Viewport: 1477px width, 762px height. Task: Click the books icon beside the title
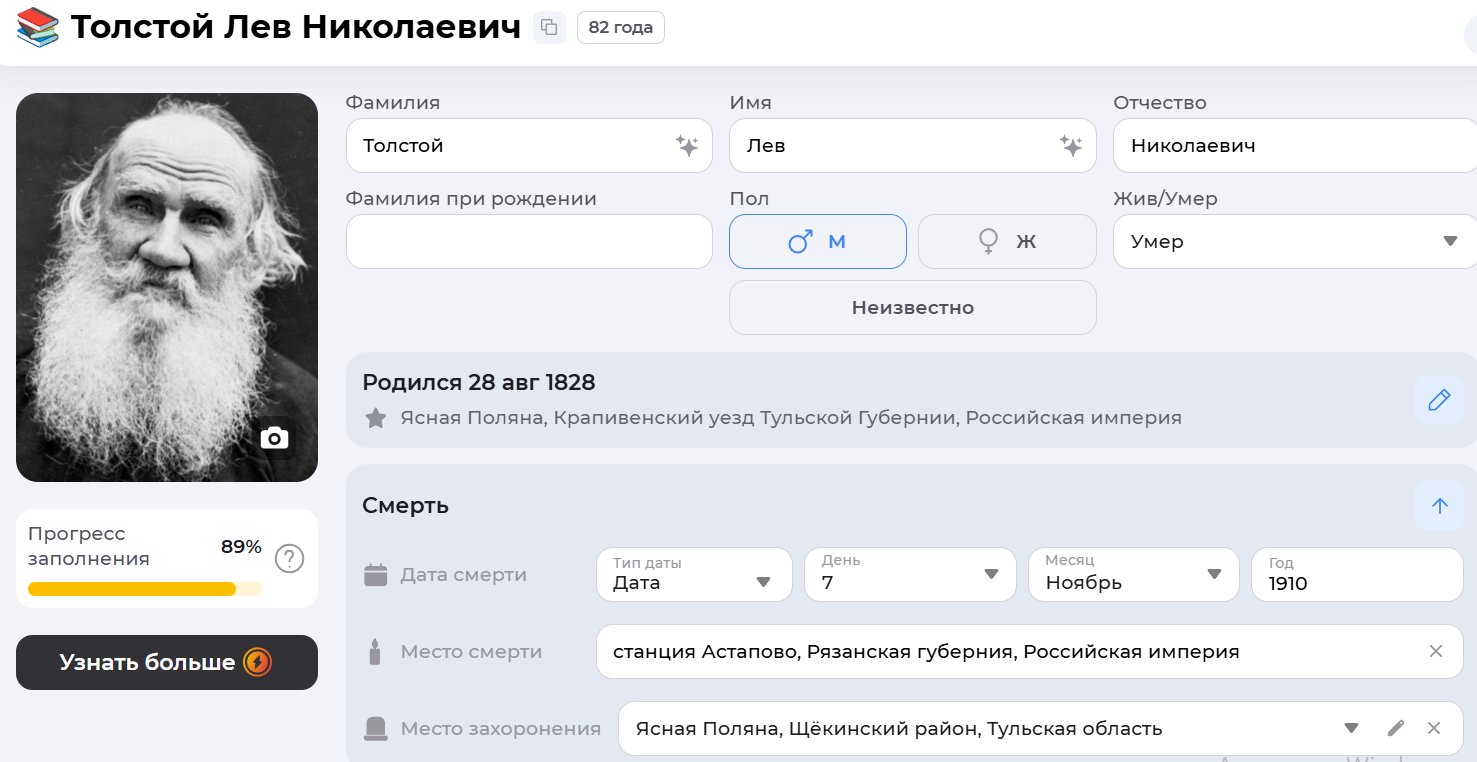38,27
